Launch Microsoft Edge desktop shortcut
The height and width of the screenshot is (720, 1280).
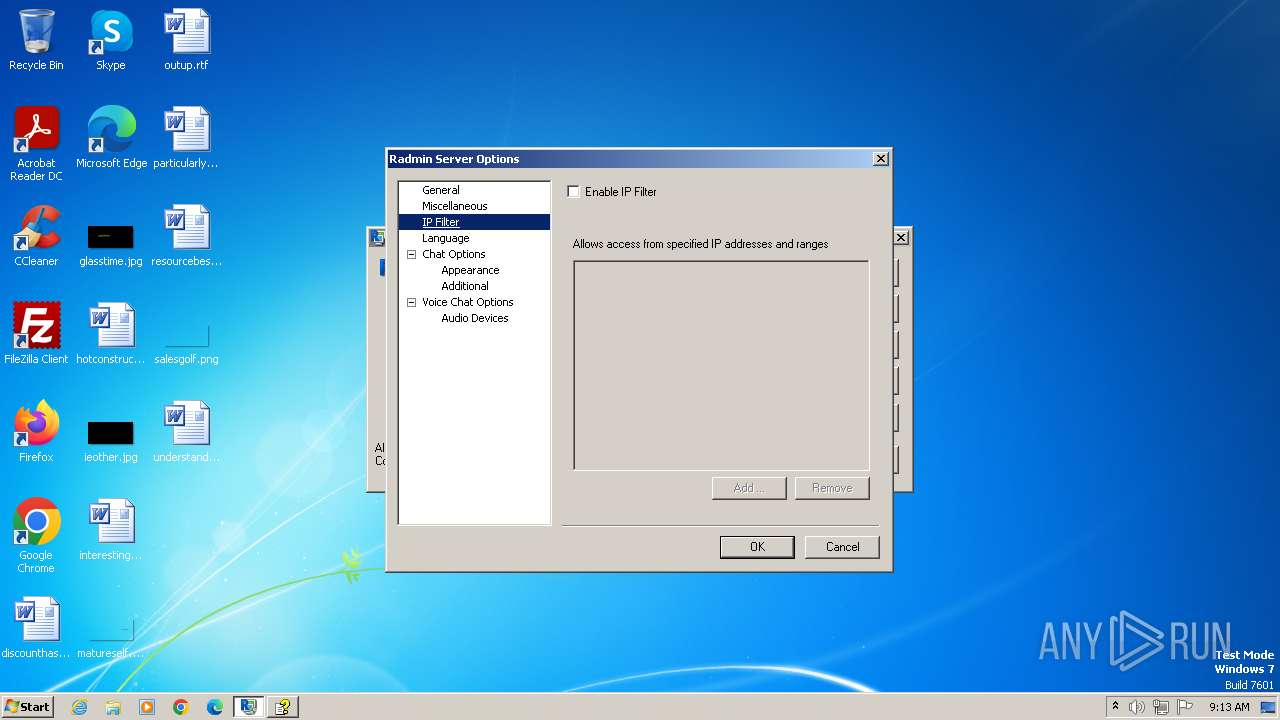(111, 137)
